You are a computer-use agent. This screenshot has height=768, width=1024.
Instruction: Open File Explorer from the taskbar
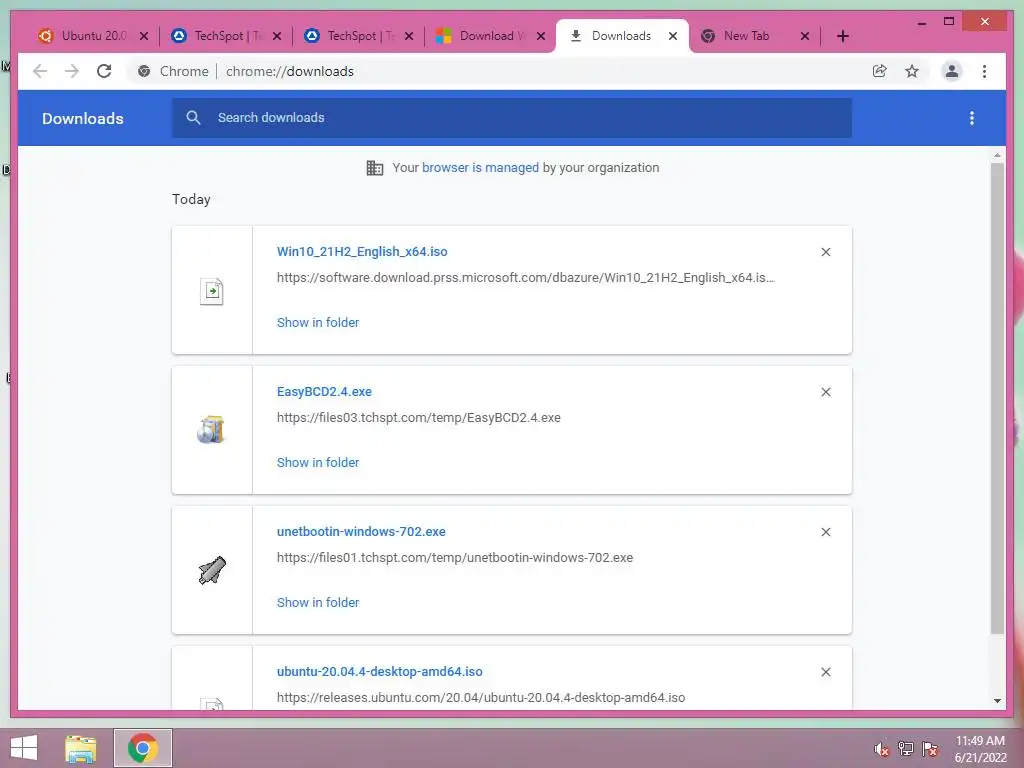(x=81, y=748)
